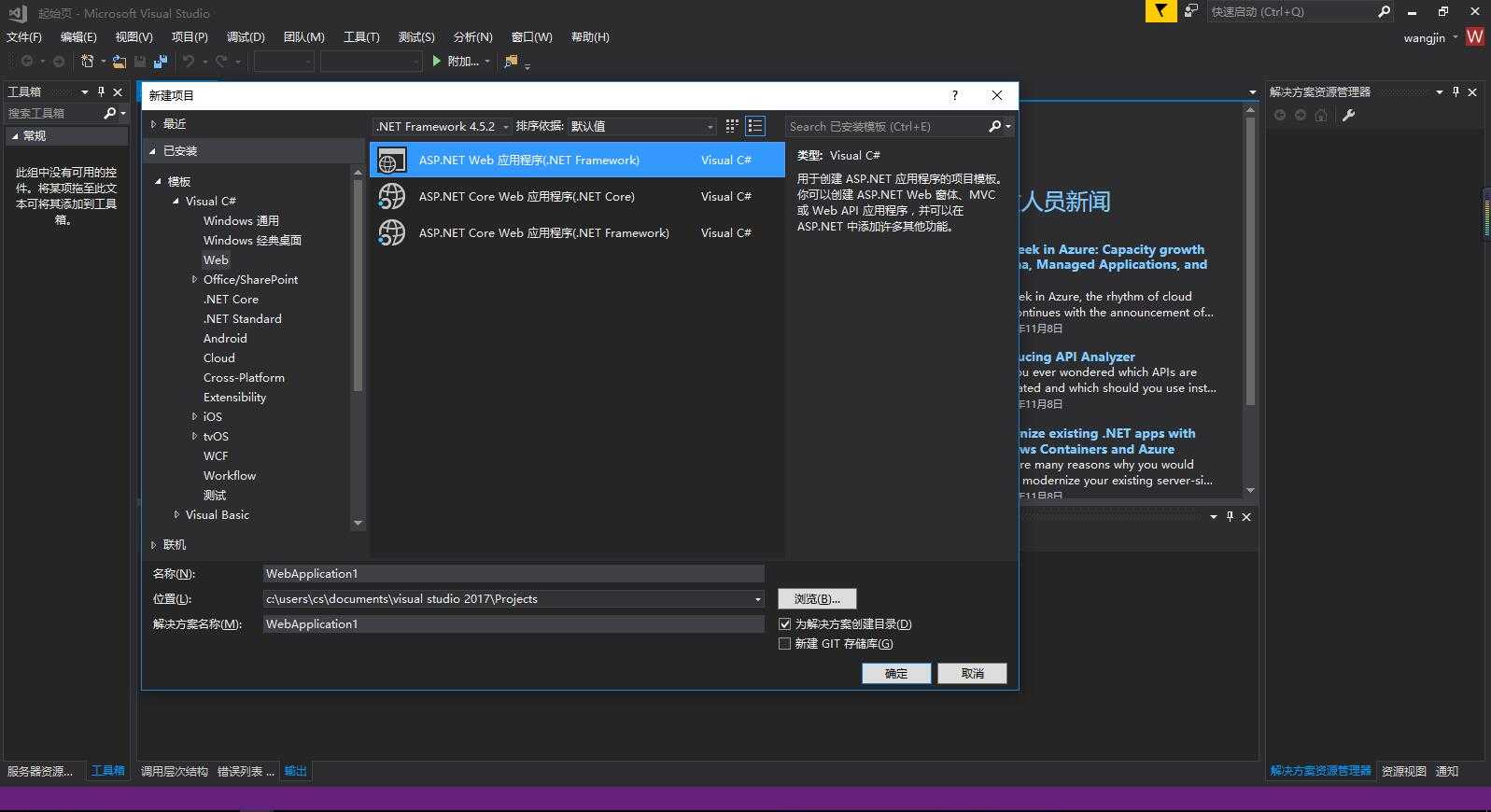1491x812 pixels.
Task: Click the solution name input field
Action: coord(513,624)
